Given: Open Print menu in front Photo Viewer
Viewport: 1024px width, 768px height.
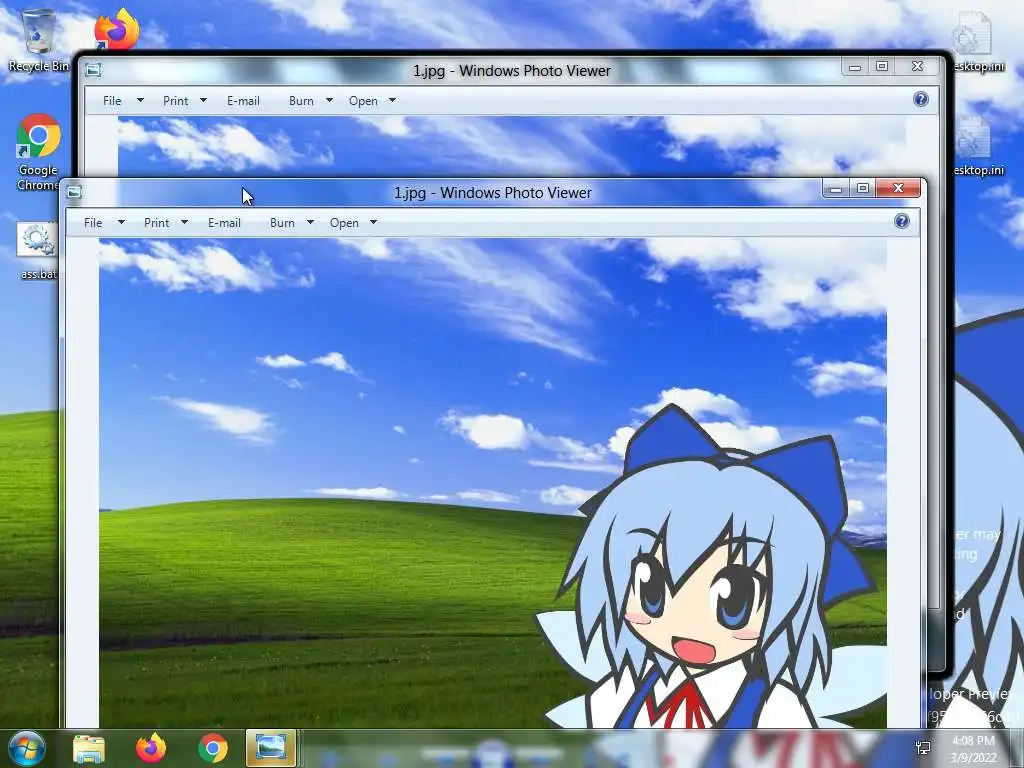Looking at the screenshot, I should click(x=157, y=223).
